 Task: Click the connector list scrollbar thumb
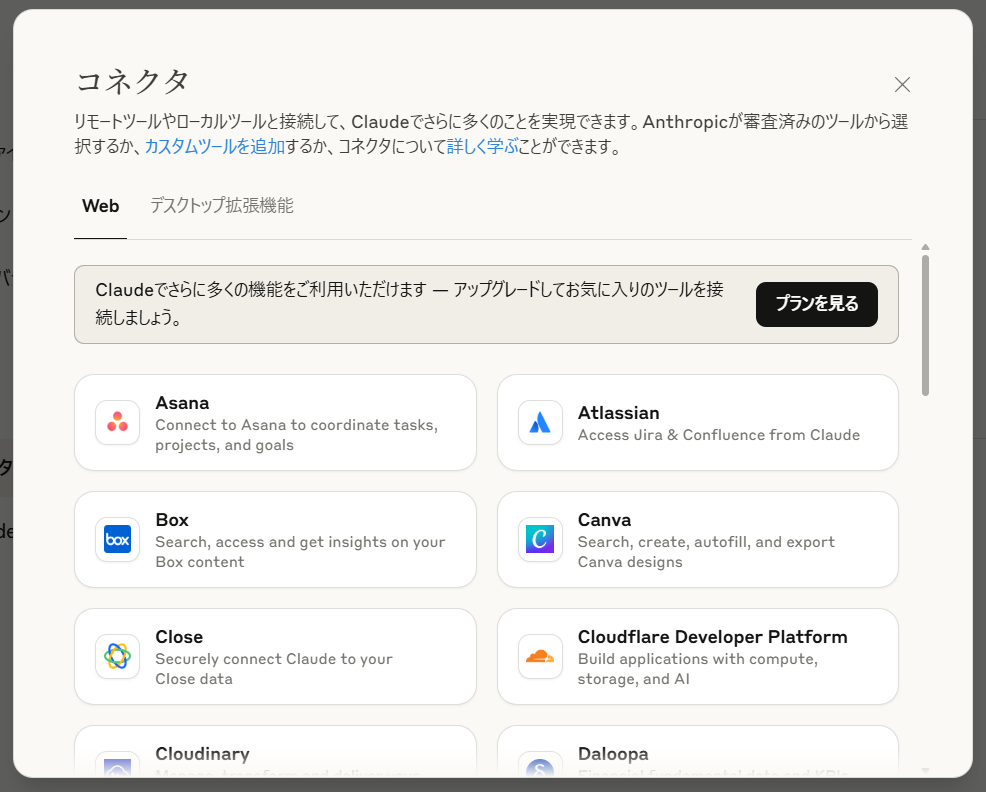925,325
